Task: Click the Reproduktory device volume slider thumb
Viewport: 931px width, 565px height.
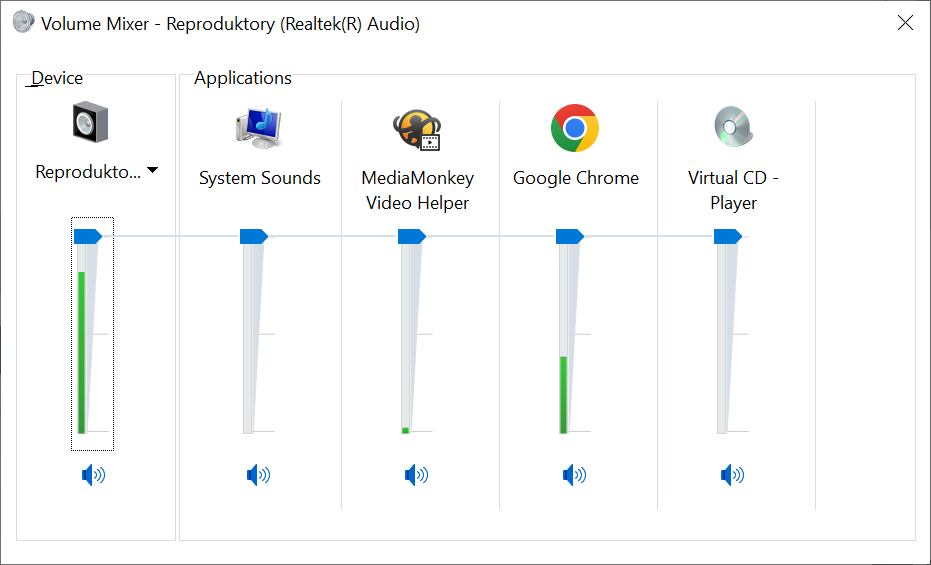Action: (88, 236)
